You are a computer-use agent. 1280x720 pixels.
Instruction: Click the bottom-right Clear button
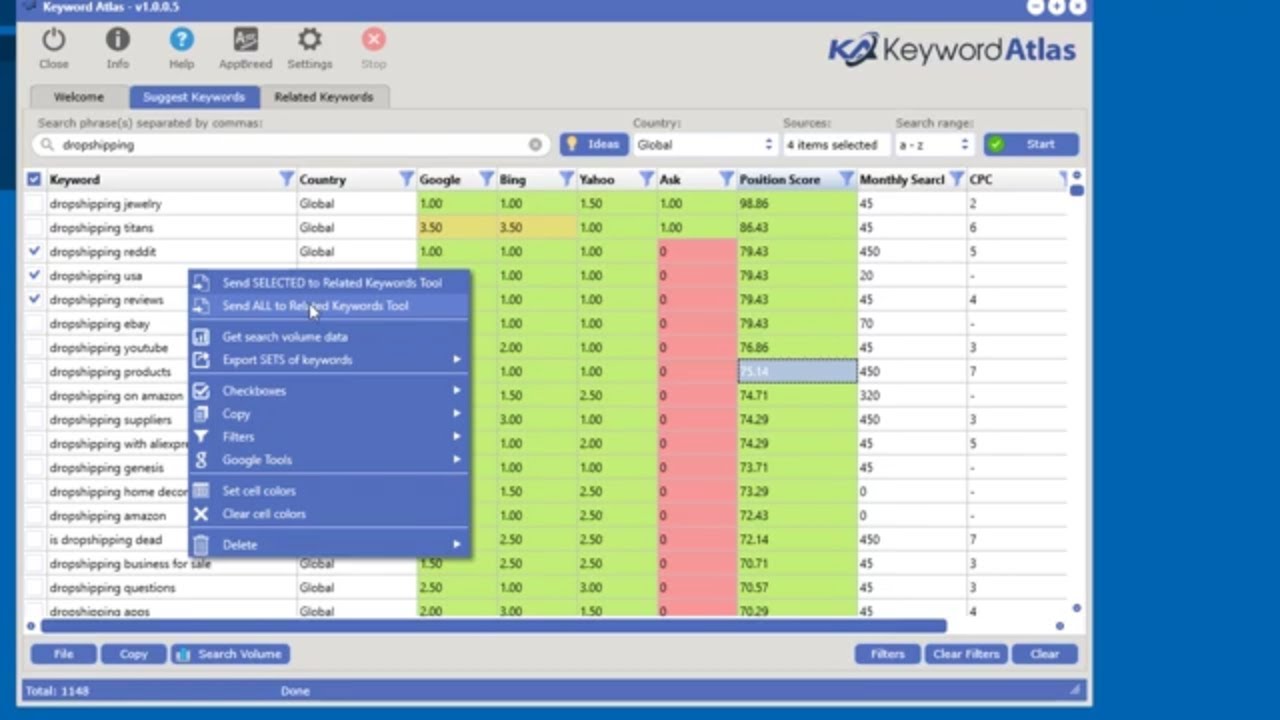point(1044,654)
